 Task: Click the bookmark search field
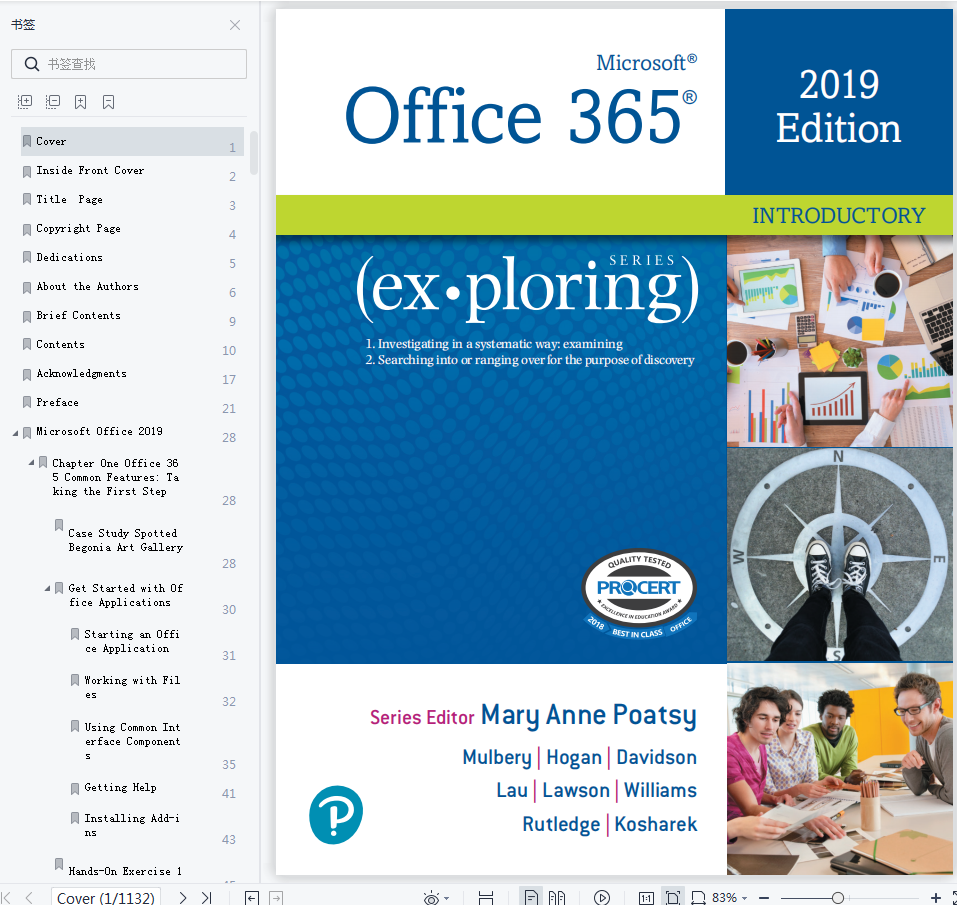click(x=129, y=64)
